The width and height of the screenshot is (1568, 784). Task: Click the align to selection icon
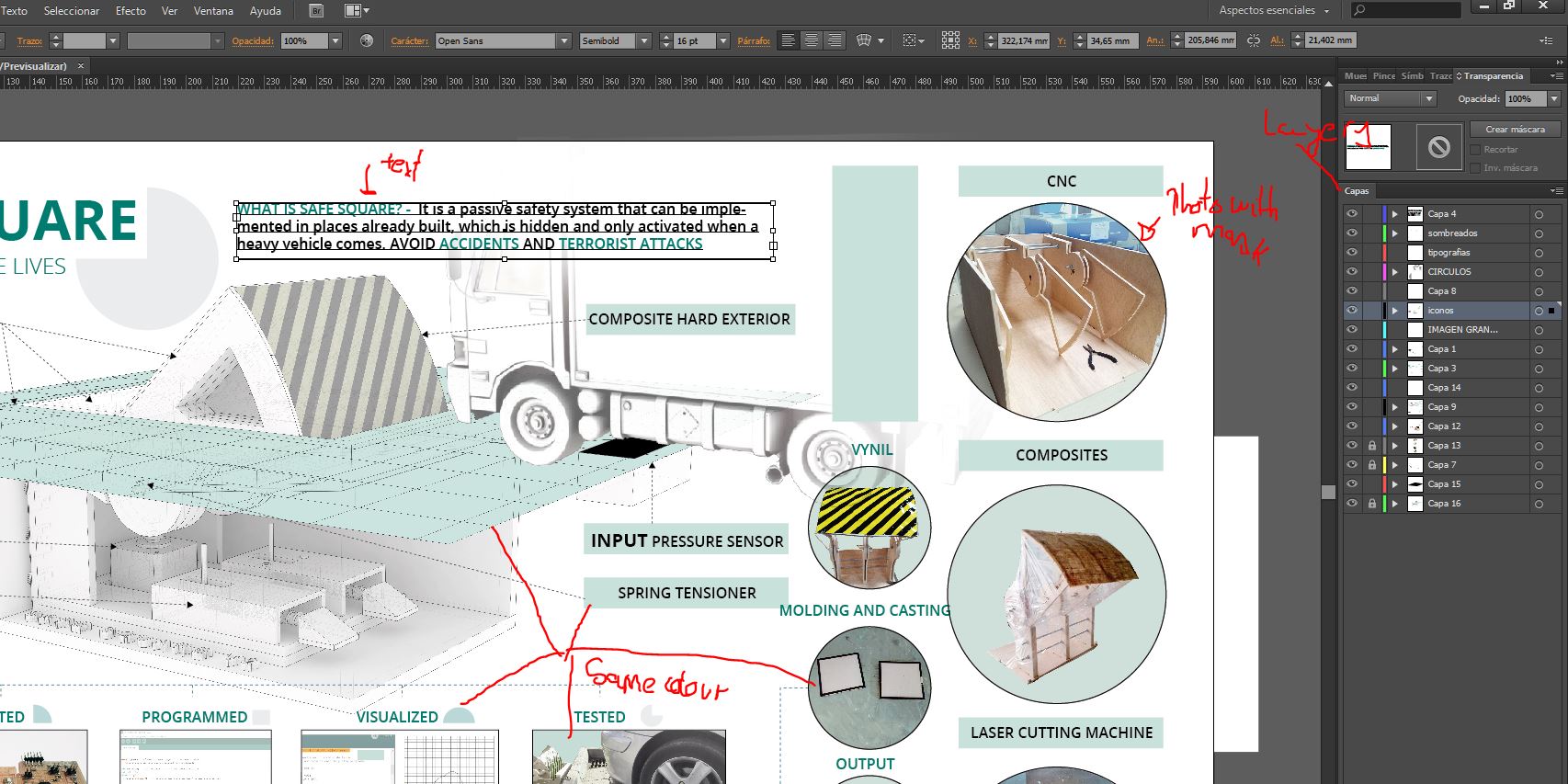pyautogui.click(x=910, y=40)
